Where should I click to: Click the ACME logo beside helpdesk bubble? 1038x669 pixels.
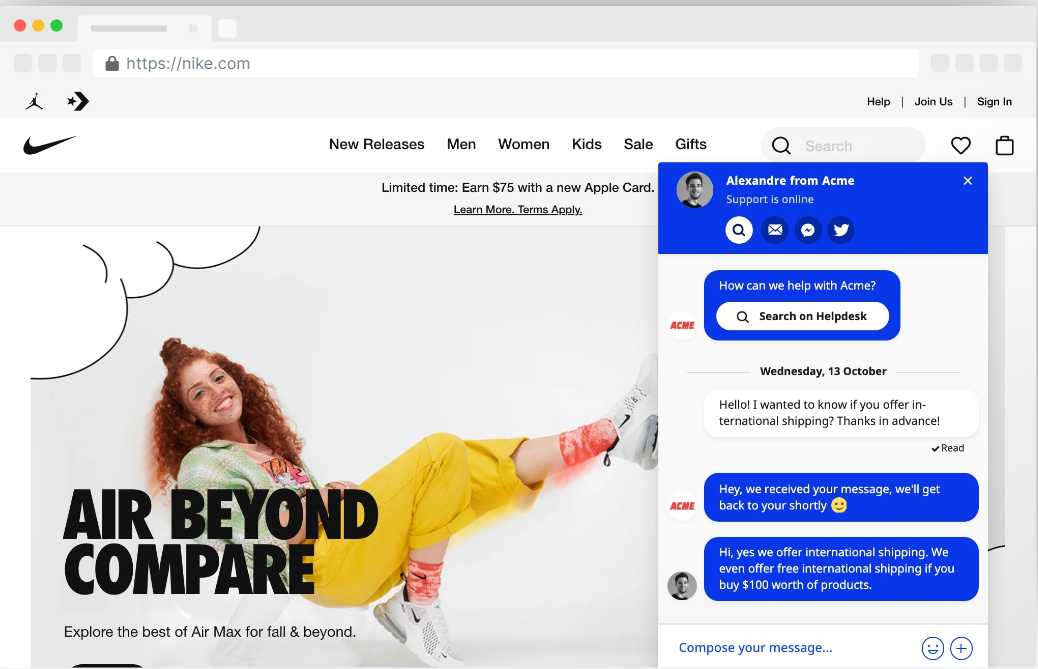click(682, 325)
